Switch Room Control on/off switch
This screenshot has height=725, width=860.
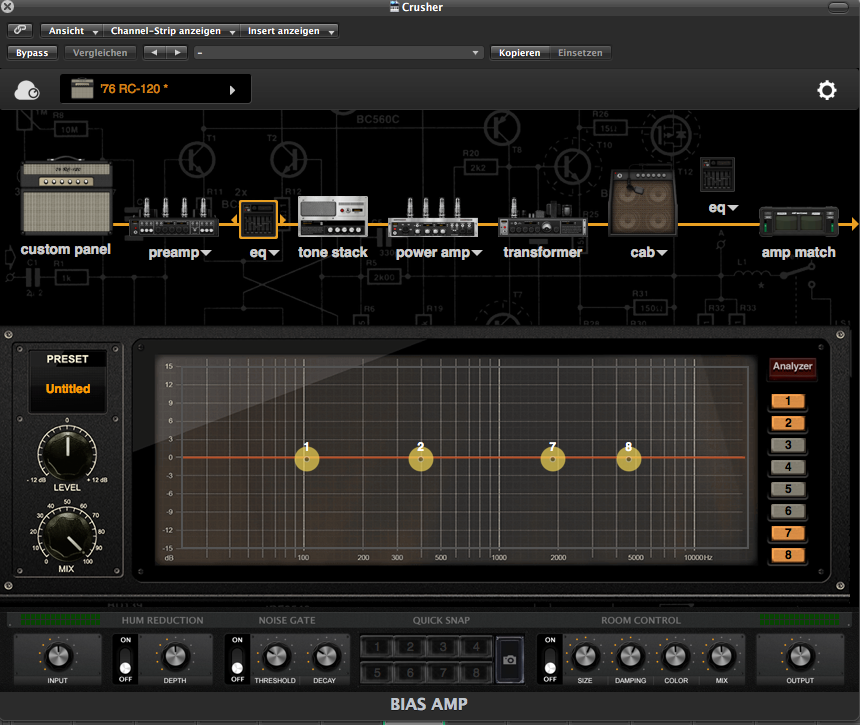point(550,660)
